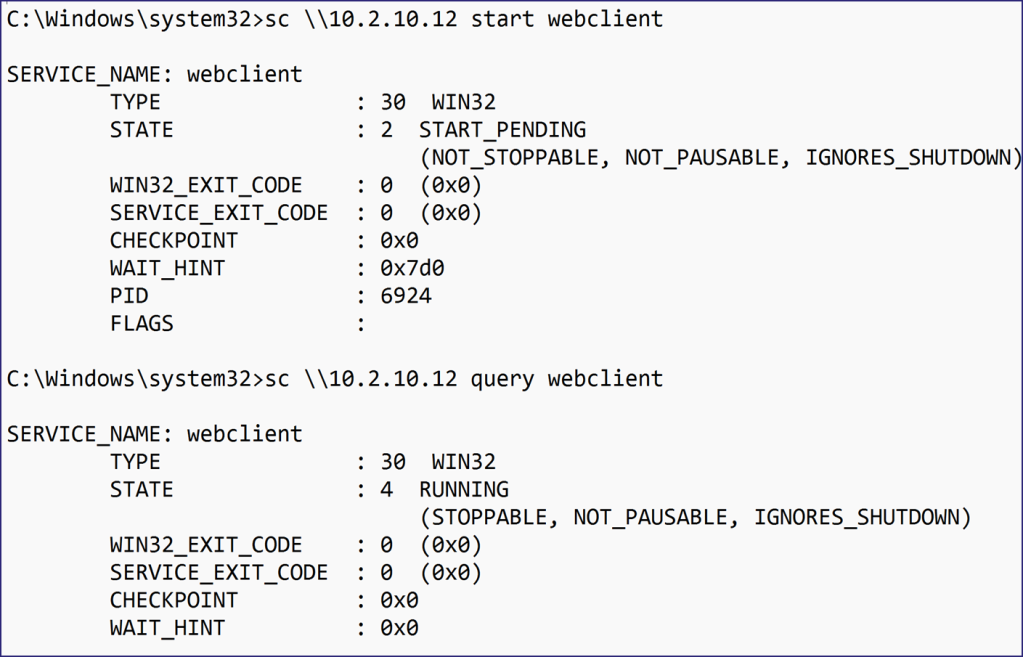
Task: Click the first TYPE value 30 WIN32
Action: tap(438, 102)
